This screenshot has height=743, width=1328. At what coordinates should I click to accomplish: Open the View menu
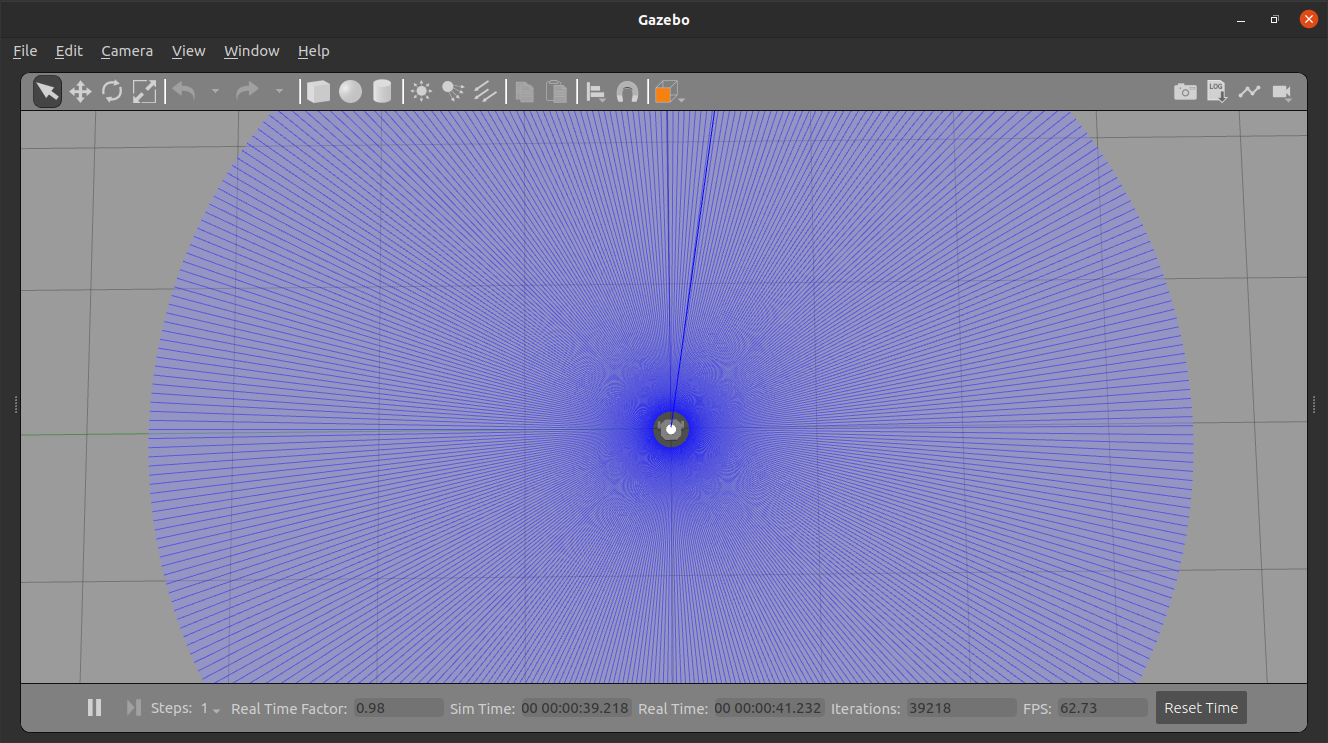188,51
